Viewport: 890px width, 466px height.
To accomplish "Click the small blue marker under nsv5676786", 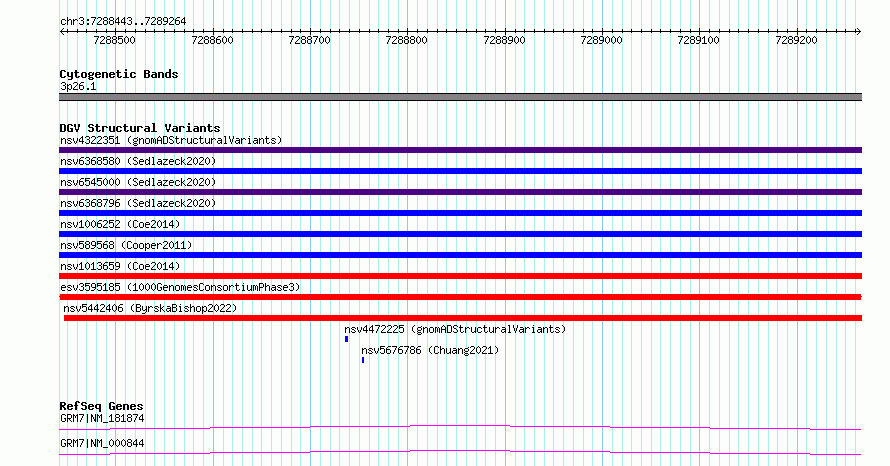I will click(x=363, y=360).
